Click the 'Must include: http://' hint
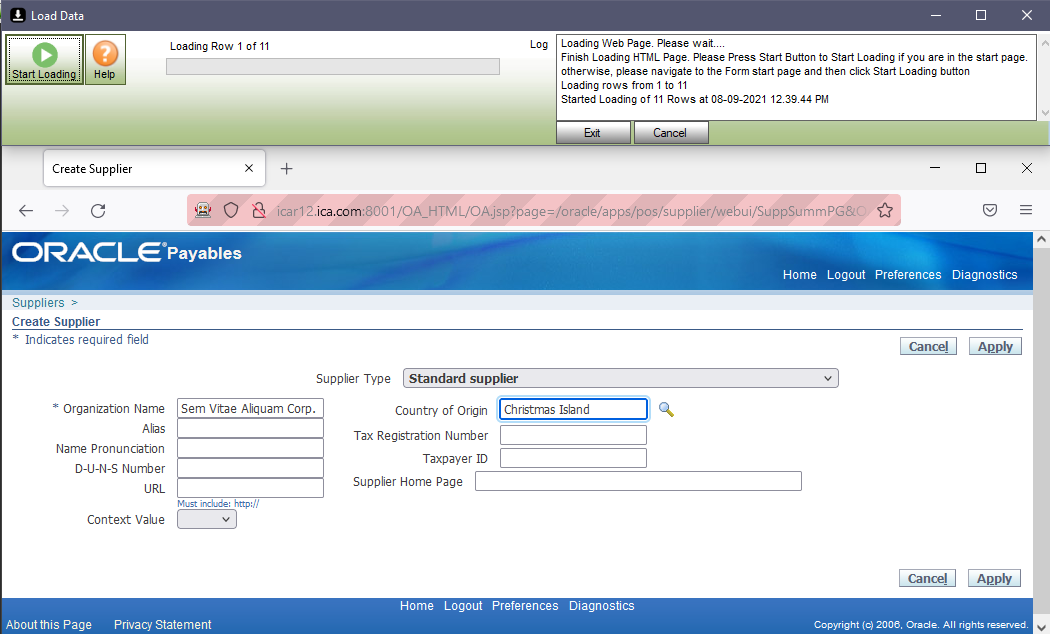 pos(218,503)
